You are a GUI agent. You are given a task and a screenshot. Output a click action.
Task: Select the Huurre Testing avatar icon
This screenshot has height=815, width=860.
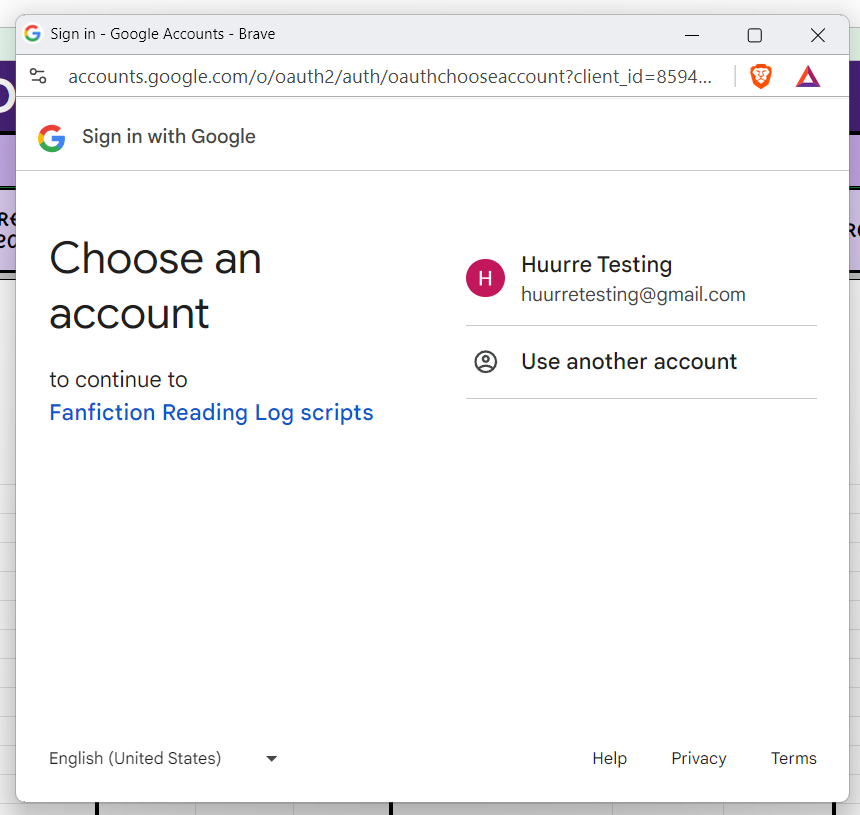point(485,278)
